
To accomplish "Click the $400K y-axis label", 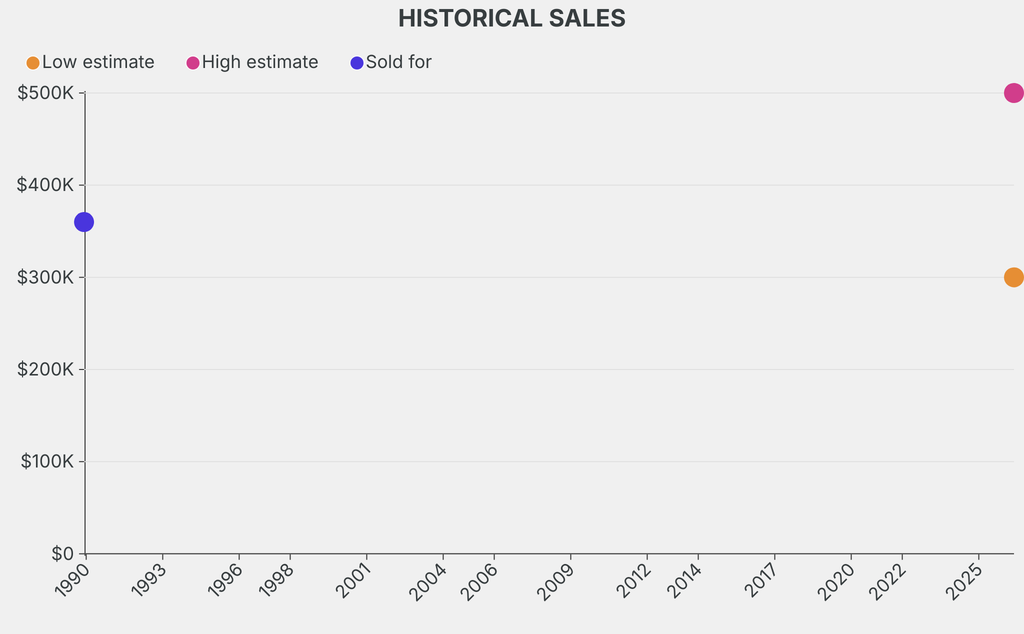I will [x=46, y=185].
